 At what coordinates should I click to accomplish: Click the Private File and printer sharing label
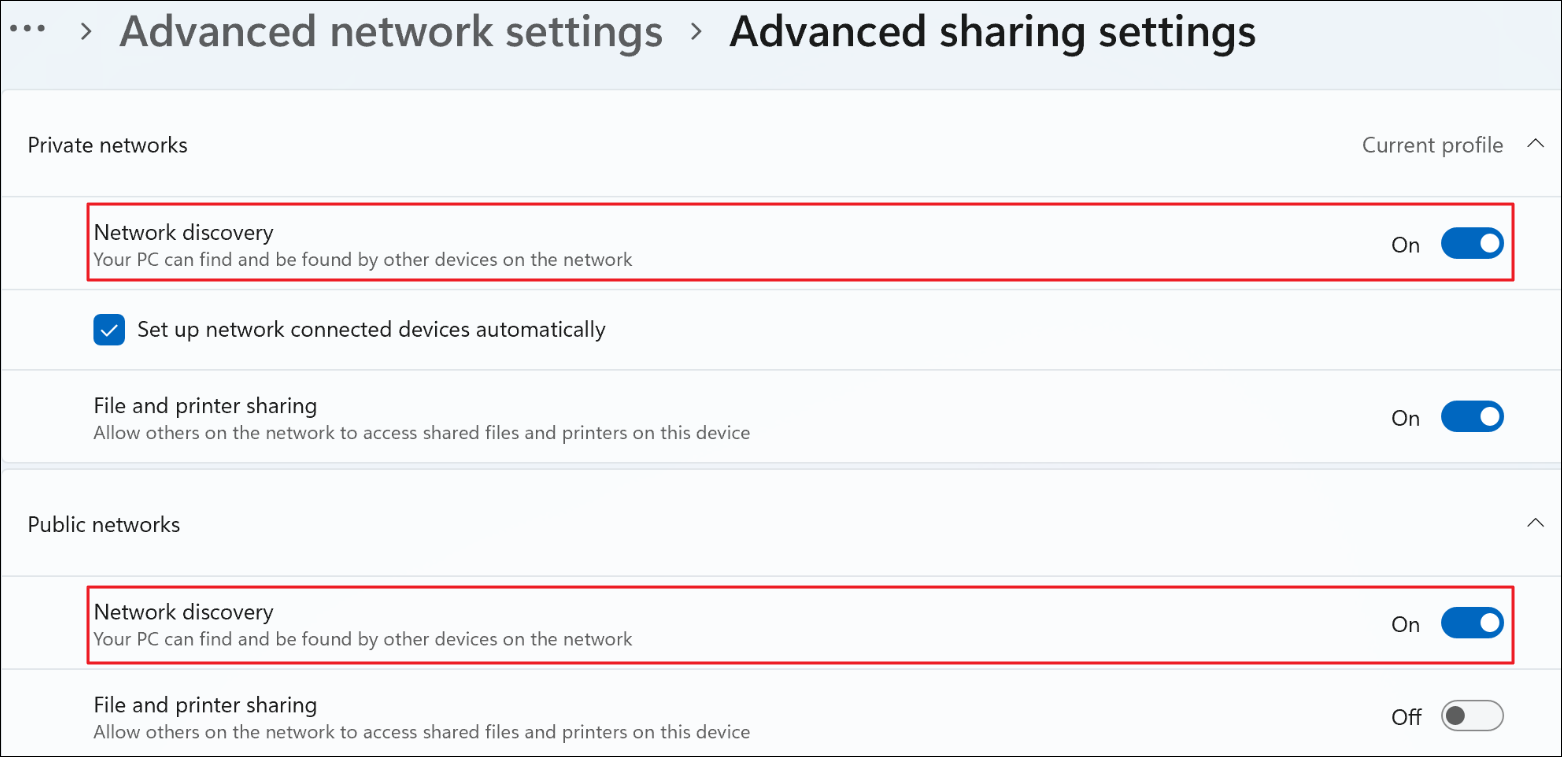(x=205, y=406)
